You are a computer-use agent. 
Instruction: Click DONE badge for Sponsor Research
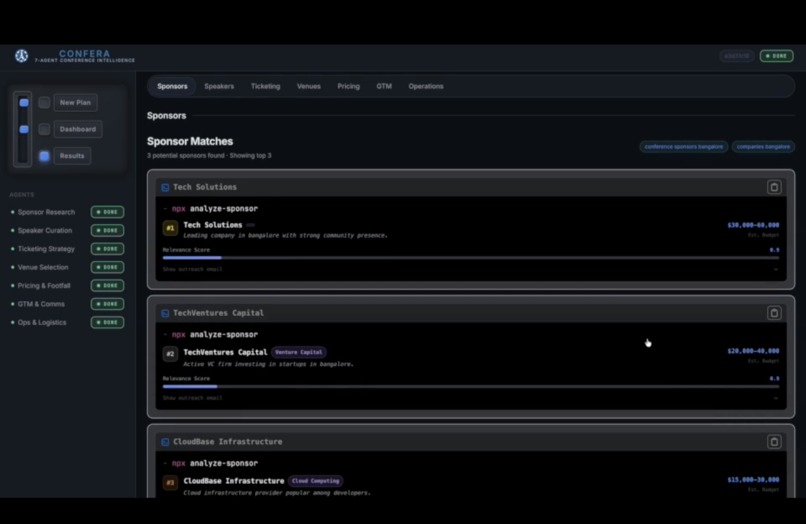pyautogui.click(x=107, y=212)
